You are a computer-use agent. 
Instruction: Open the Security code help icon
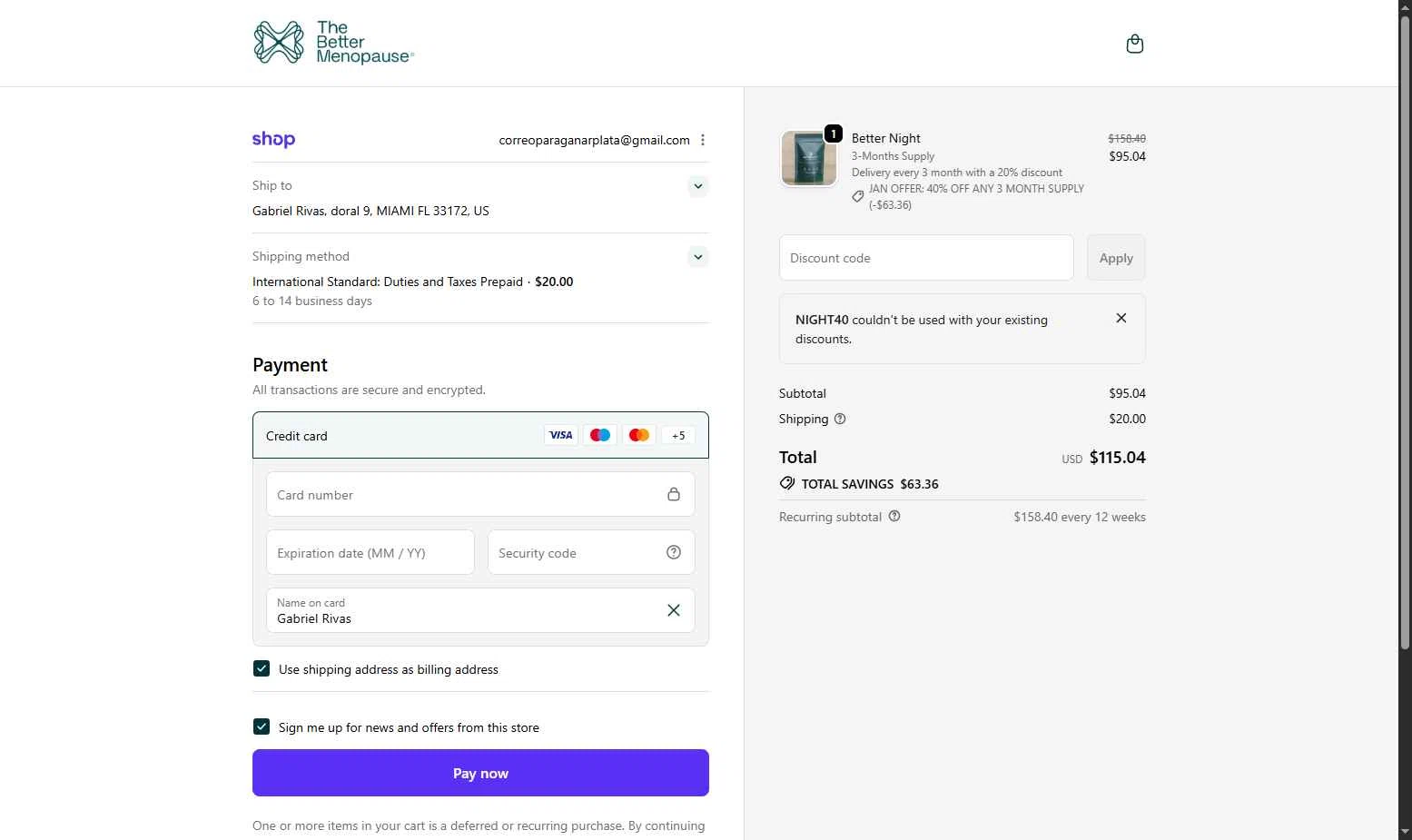click(x=674, y=552)
